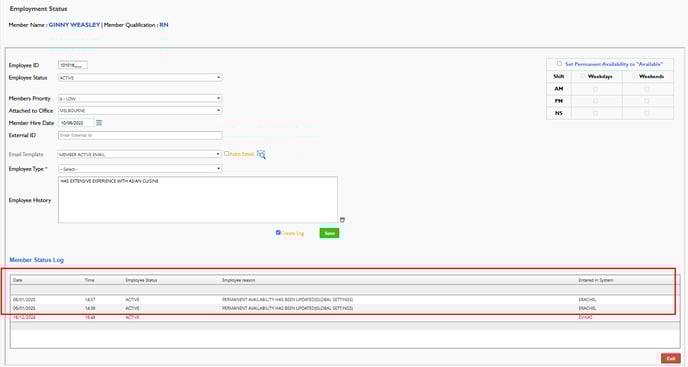Open the Member Hire Date calendar picker
Screen dimensions: 688x367
coord(99,123)
